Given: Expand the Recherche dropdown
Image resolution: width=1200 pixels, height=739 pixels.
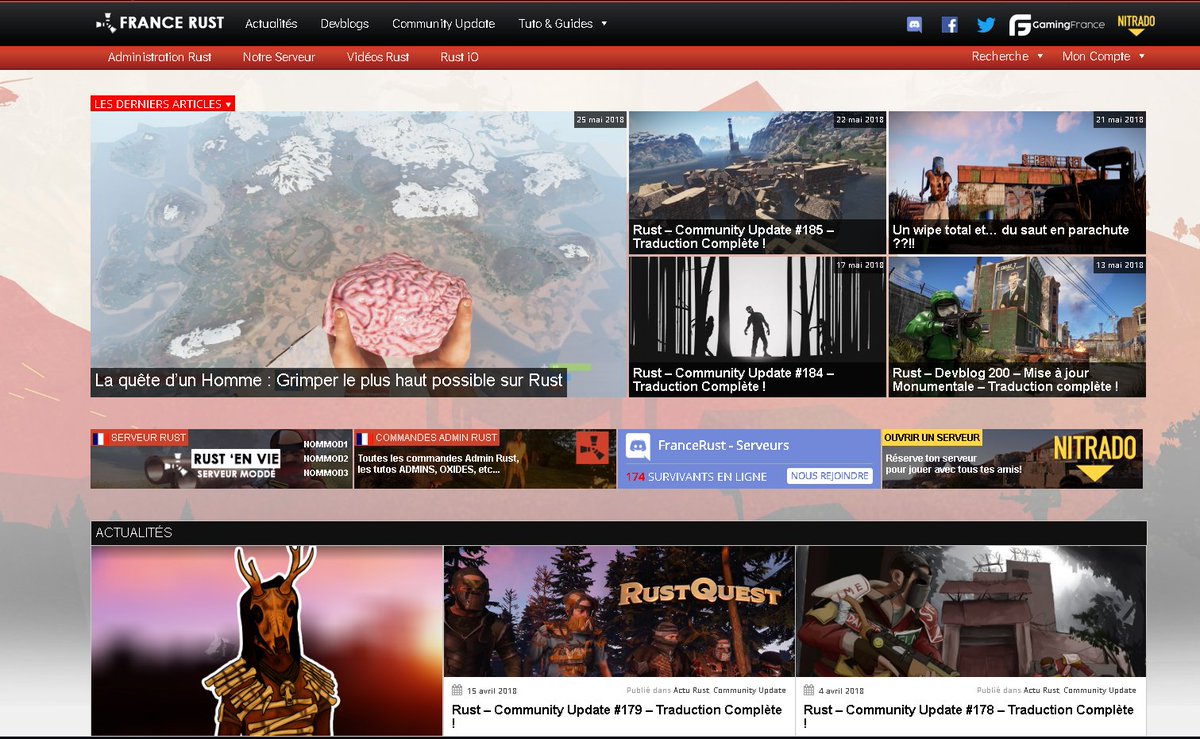Looking at the screenshot, I should point(1007,56).
